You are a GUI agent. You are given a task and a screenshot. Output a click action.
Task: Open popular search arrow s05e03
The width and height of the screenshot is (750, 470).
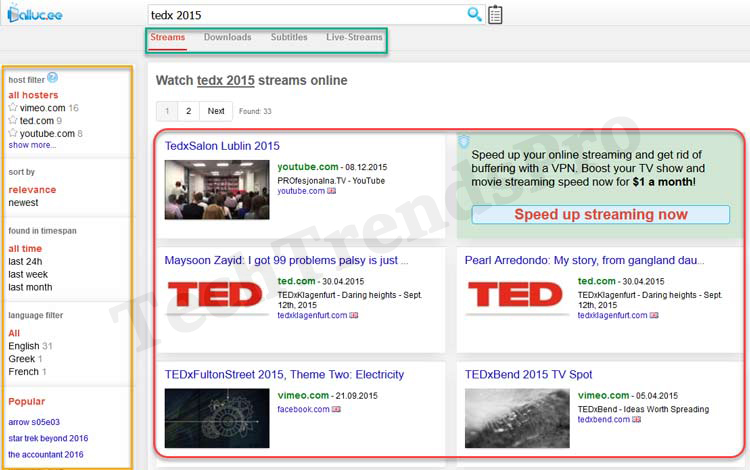tap(34, 422)
